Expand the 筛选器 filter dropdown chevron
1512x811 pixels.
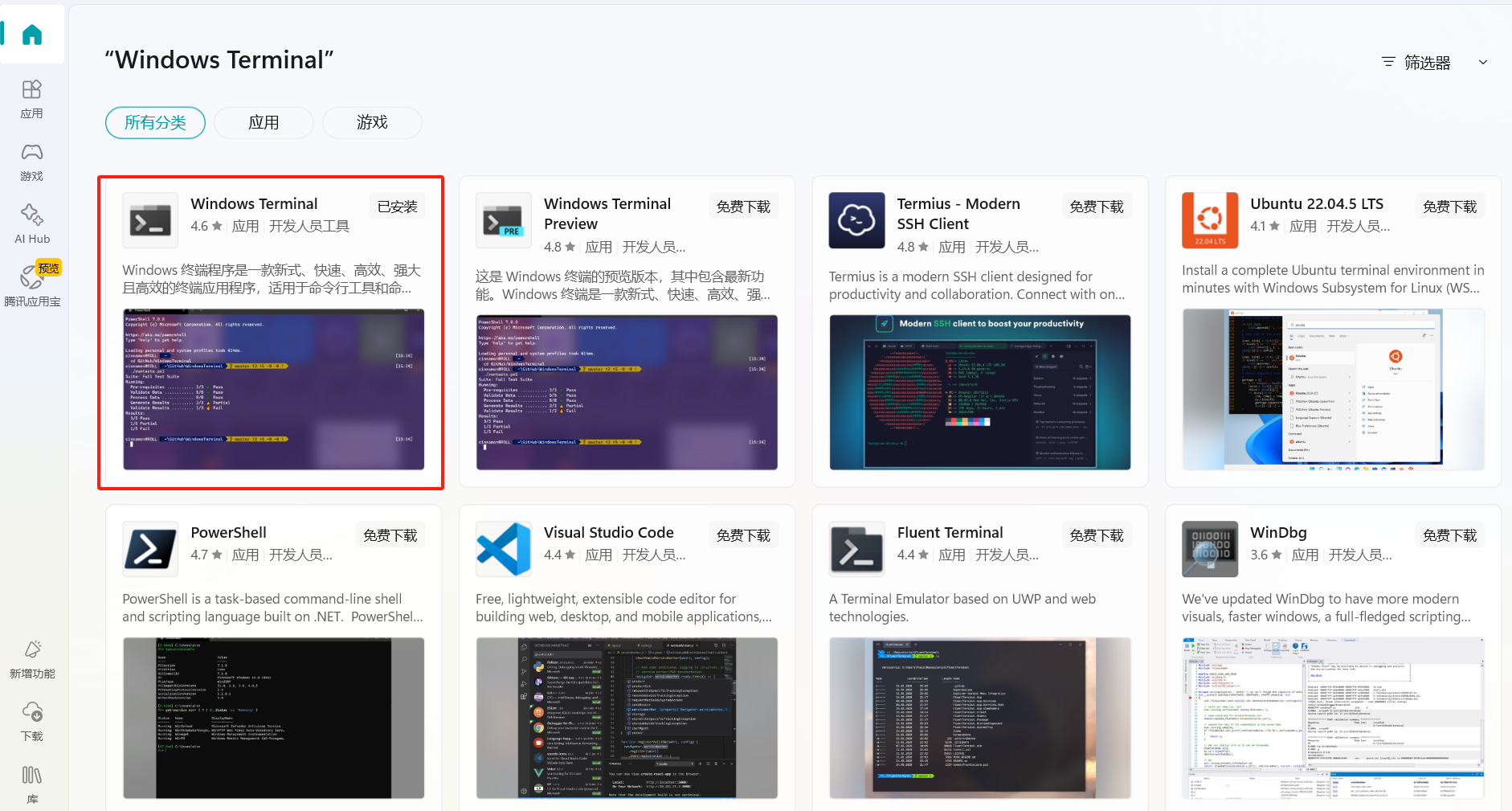point(1483,62)
